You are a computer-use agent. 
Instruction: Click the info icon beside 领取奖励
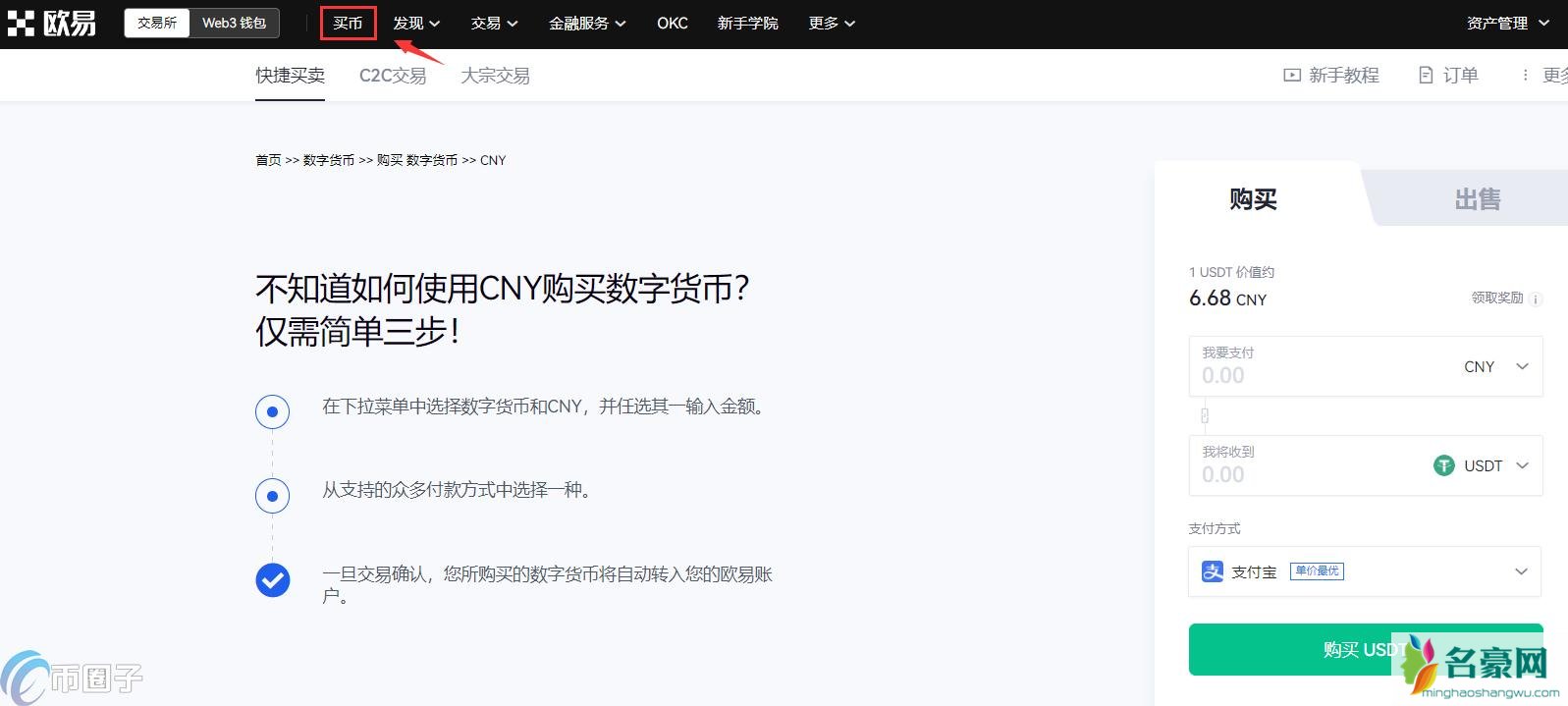tap(1536, 299)
